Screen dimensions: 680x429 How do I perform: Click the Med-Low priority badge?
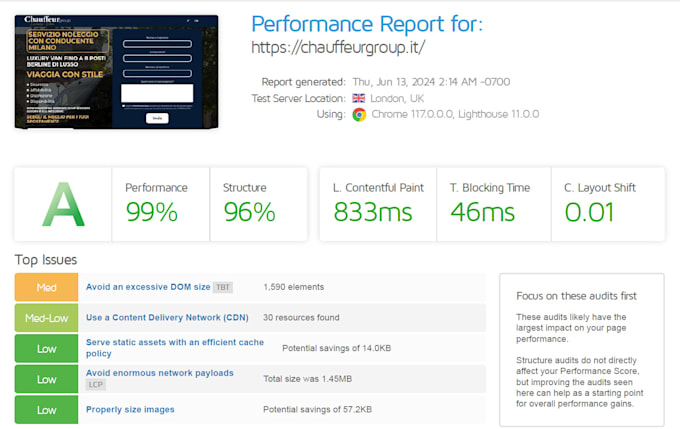pyautogui.click(x=46, y=318)
